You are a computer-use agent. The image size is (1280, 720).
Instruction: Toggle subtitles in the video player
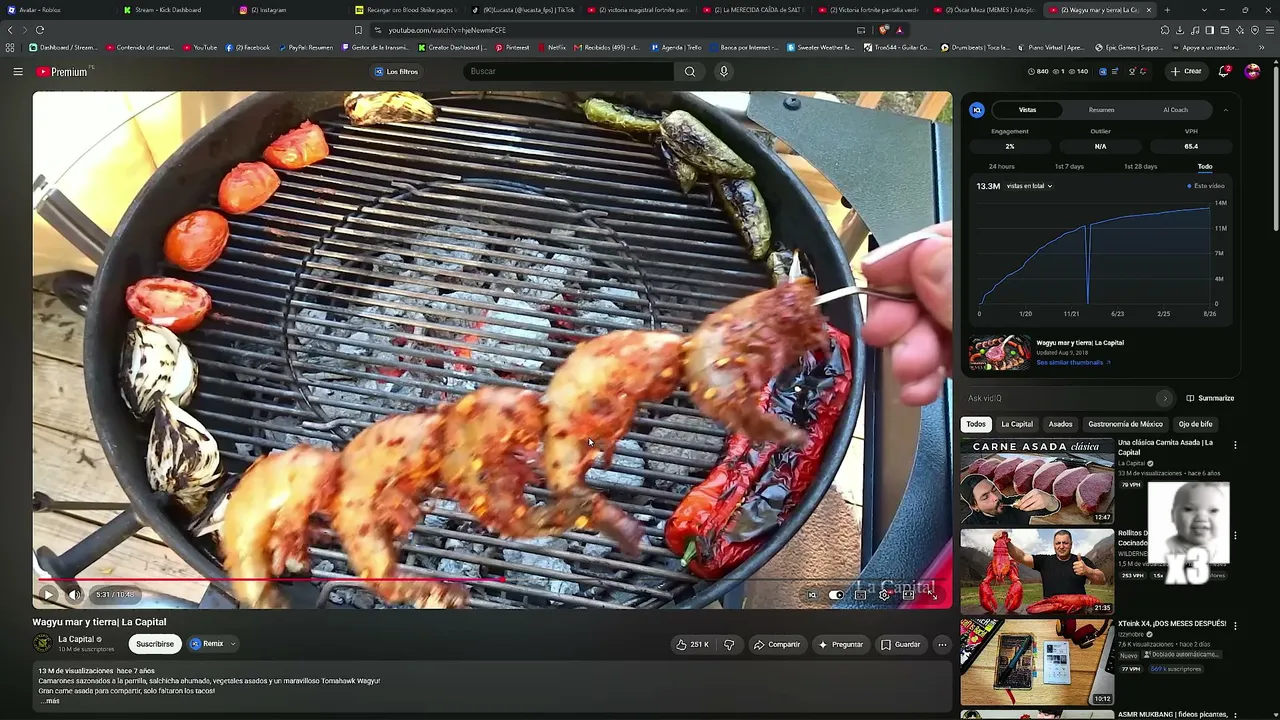coord(860,595)
